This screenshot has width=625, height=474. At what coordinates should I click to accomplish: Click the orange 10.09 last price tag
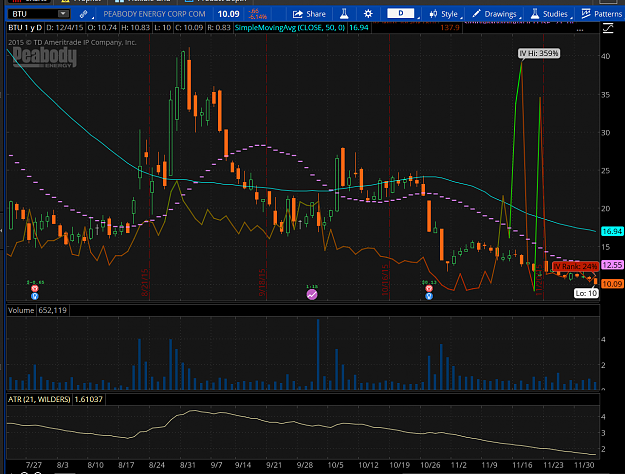point(612,284)
